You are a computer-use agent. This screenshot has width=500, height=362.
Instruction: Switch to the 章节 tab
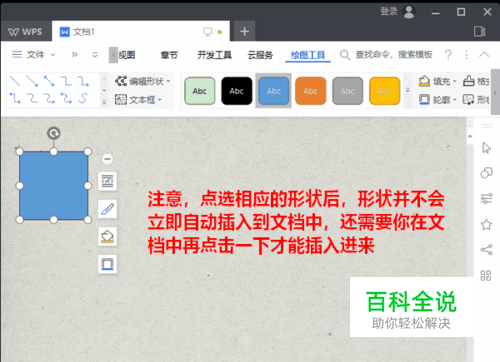pyautogui.click(x=169, y=55)
